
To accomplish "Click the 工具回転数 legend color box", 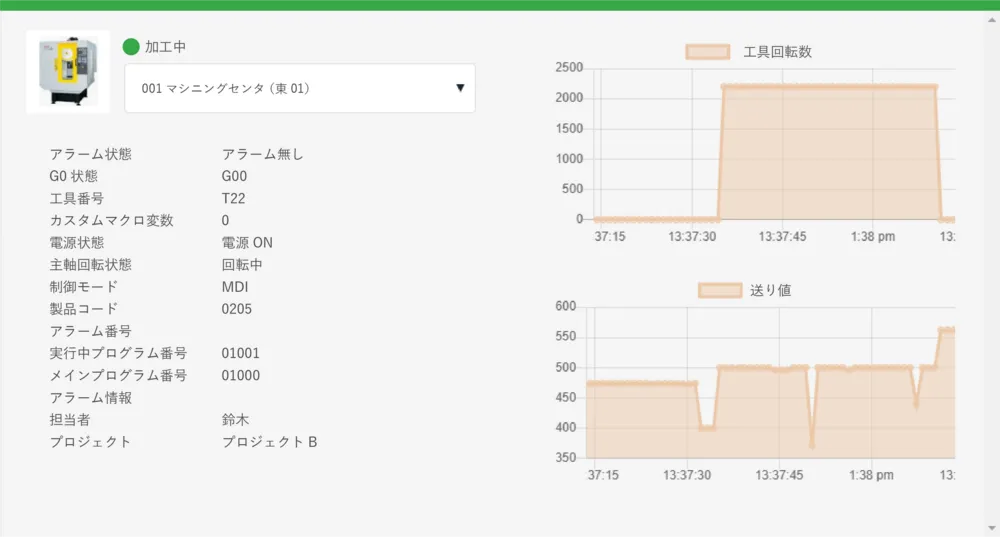I will (x=707, y=52).
